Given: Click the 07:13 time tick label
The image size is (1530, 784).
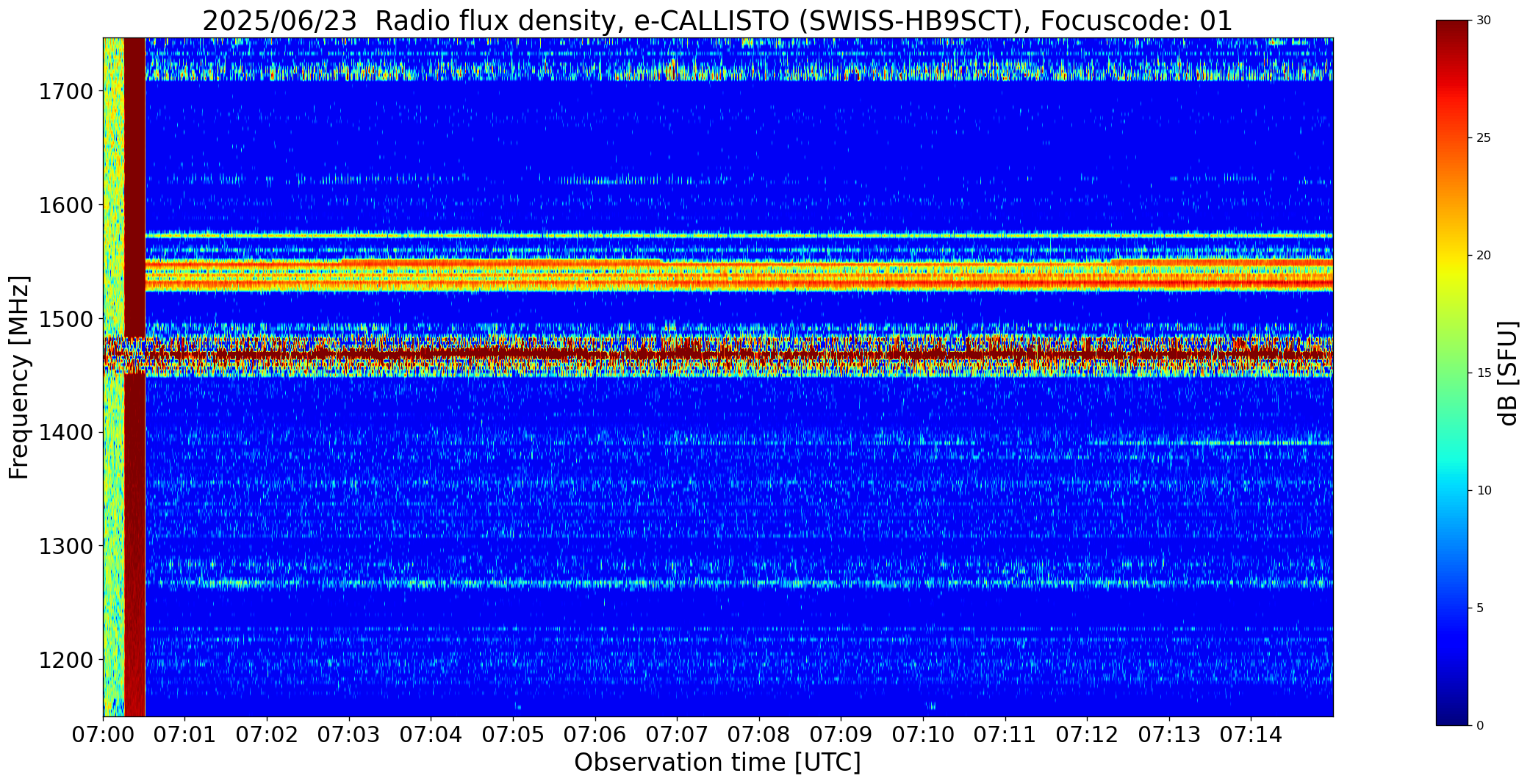Looking at the screenshot, I should (x=1169, y=735).
